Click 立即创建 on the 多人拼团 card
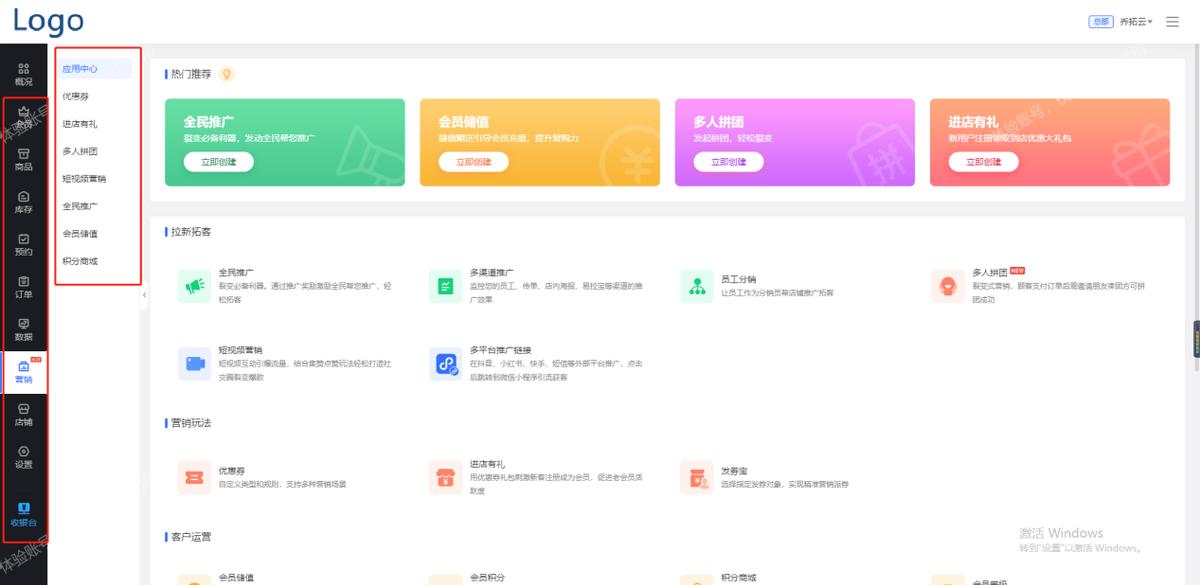1200x585 pixels. 728,162
